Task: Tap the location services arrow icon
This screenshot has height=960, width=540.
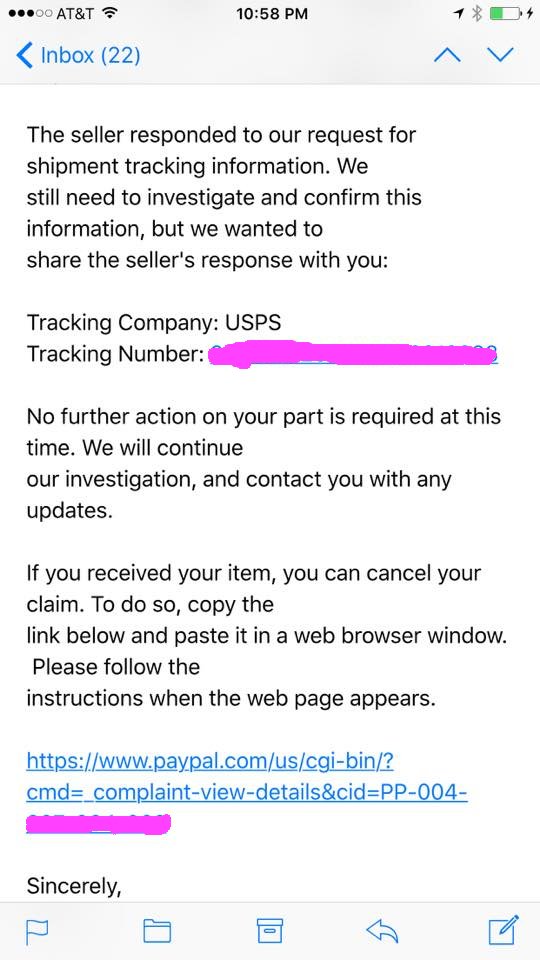Action: [x=459, y=13]
